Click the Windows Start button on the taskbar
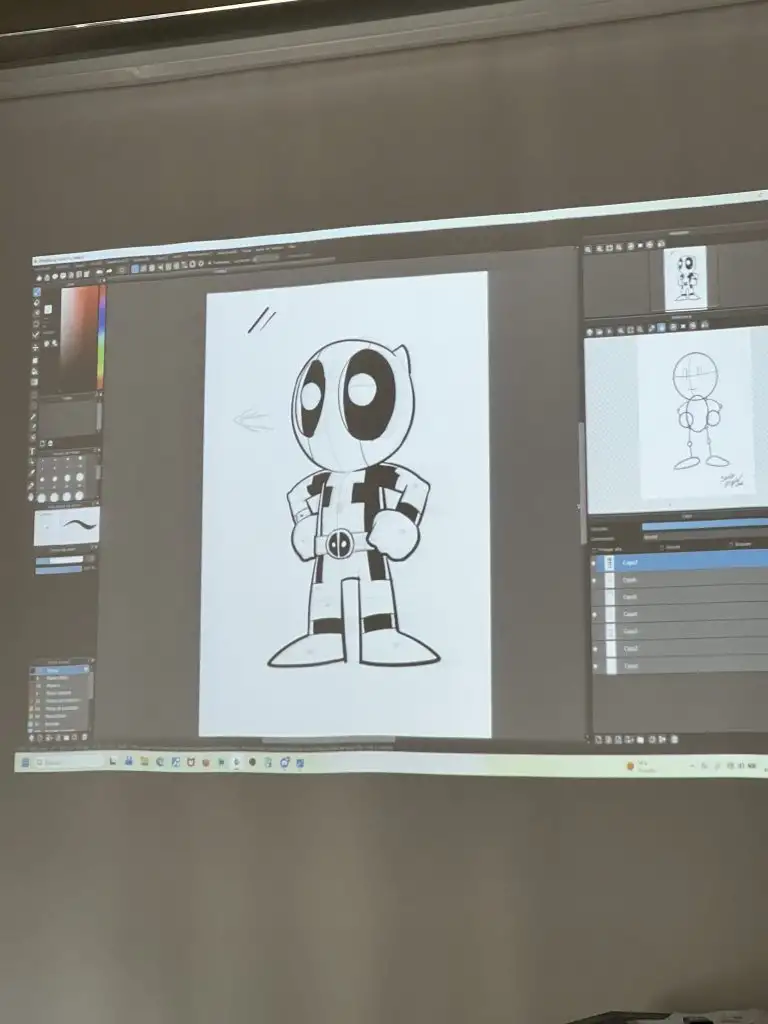 [26, 762]
